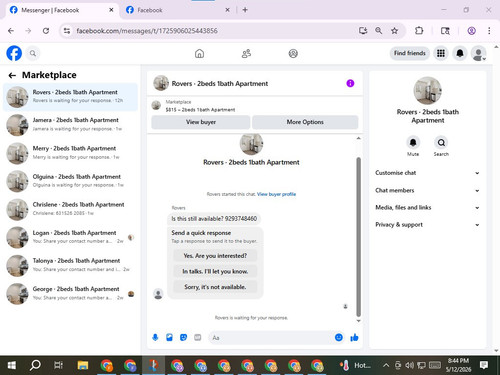Expand Privacy & support section
Viewport: 500px width, 375px height.
coord(428,225)
